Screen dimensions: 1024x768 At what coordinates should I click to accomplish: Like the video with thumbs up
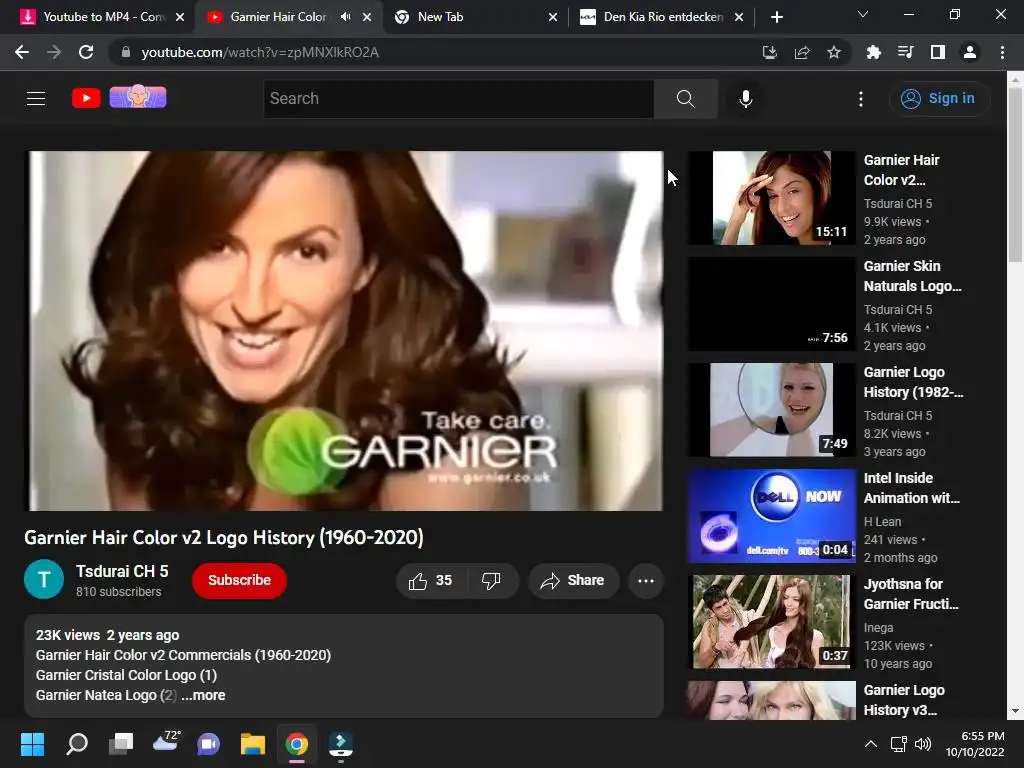430,581
